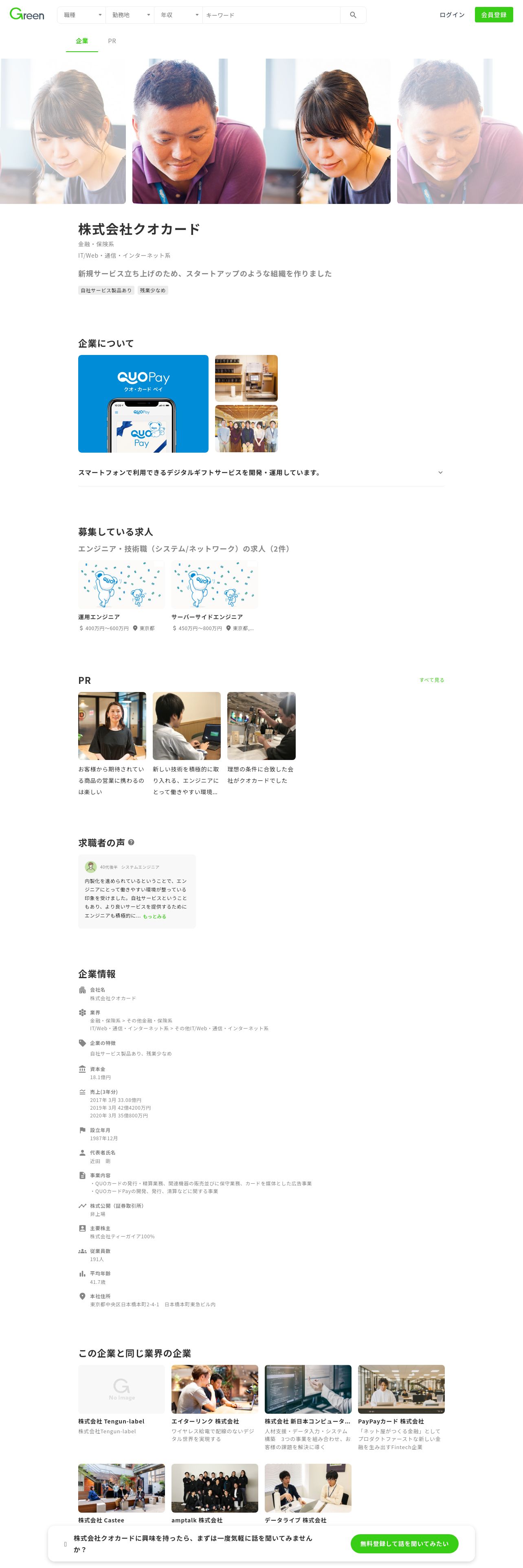Click the 売上 sales icon
The height and width of the screenshot is (1568, 523).
click(82, 1092)
